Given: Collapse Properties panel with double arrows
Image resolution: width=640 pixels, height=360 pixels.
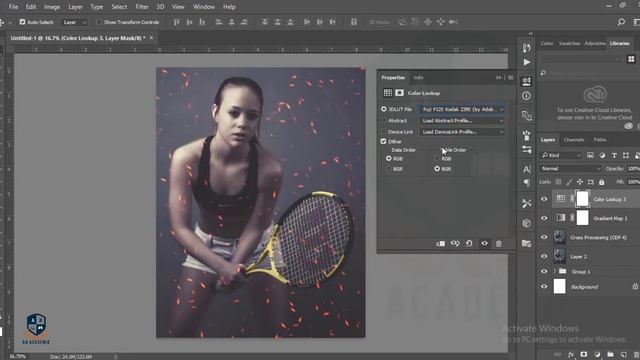Looking at the screenshot, I should (x=498, y=78).
